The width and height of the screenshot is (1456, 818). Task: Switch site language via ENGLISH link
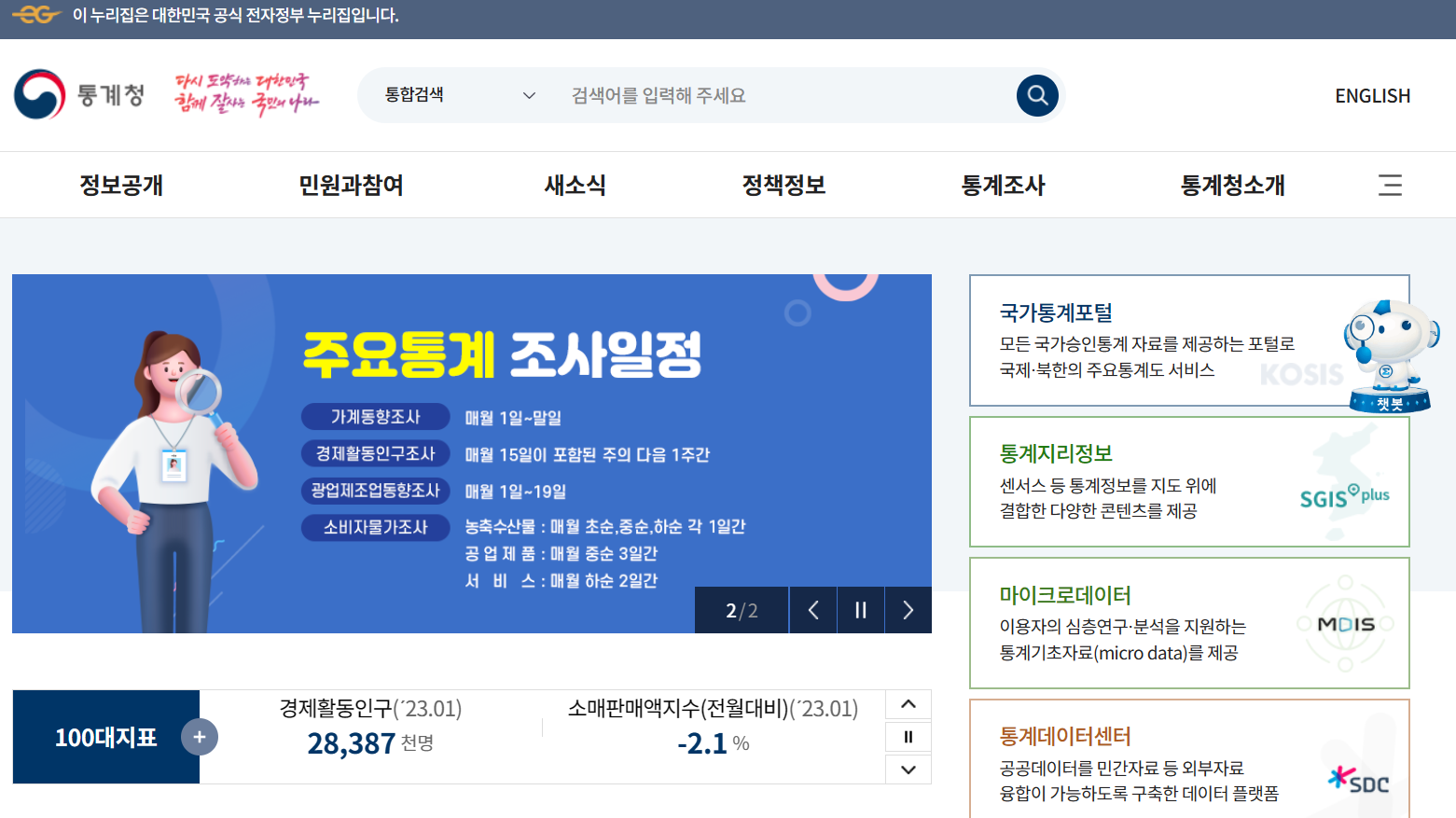click(1372, 94)
